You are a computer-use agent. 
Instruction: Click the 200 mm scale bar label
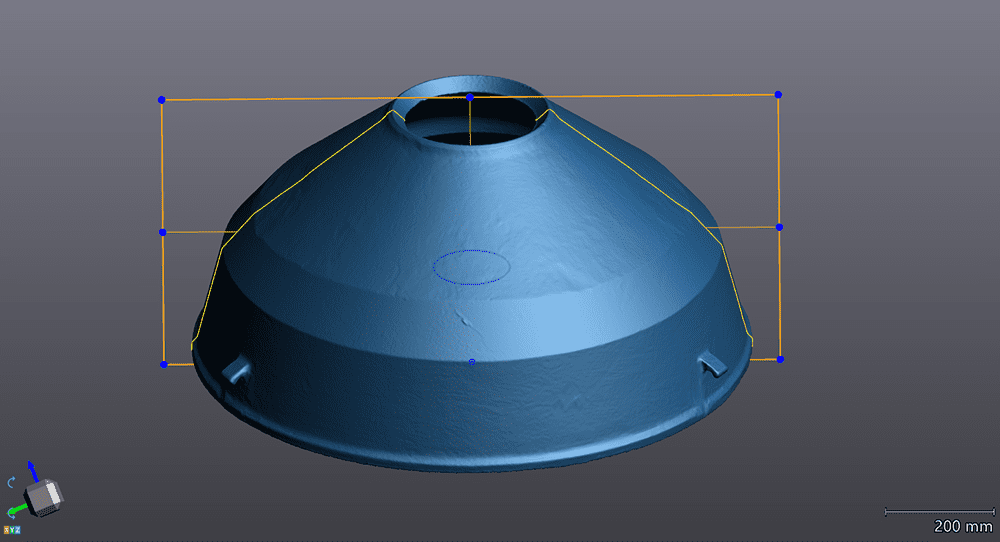[x=963, y=526]
